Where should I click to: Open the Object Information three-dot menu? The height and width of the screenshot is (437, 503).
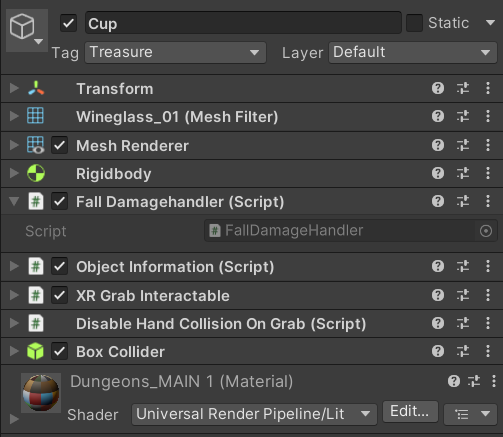[488, 266]
